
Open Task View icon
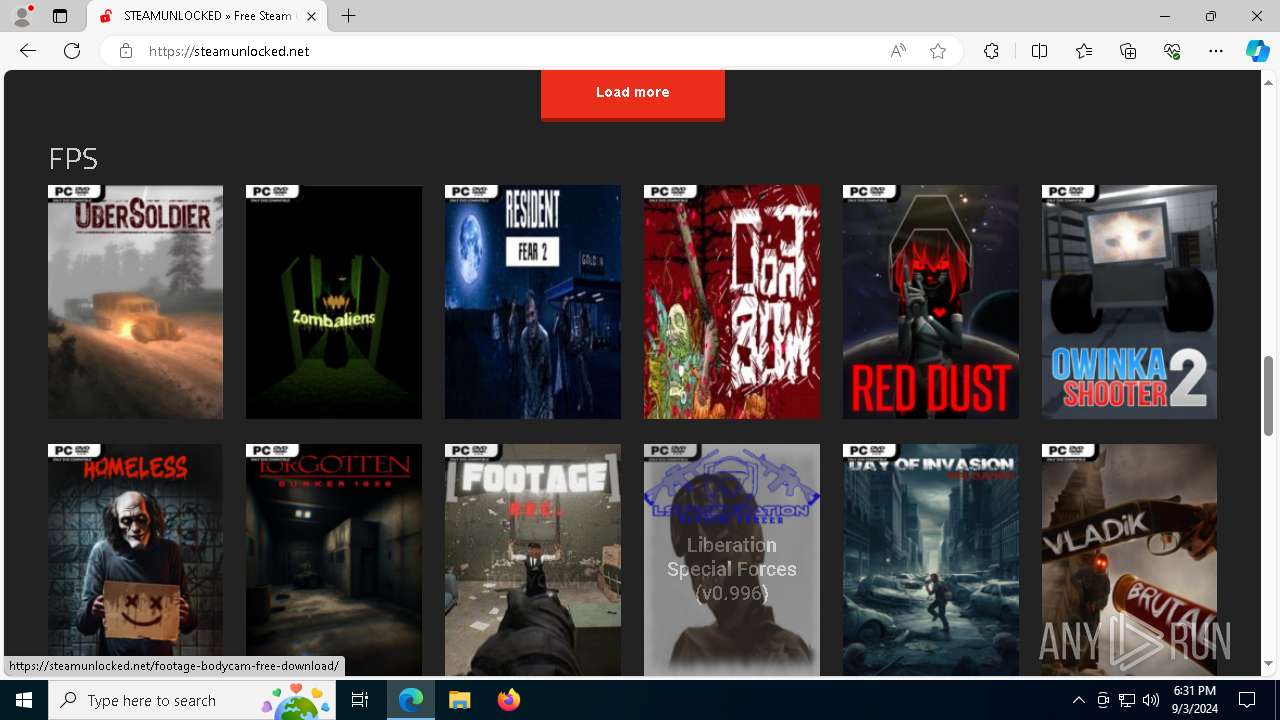(x=360, y=700)
